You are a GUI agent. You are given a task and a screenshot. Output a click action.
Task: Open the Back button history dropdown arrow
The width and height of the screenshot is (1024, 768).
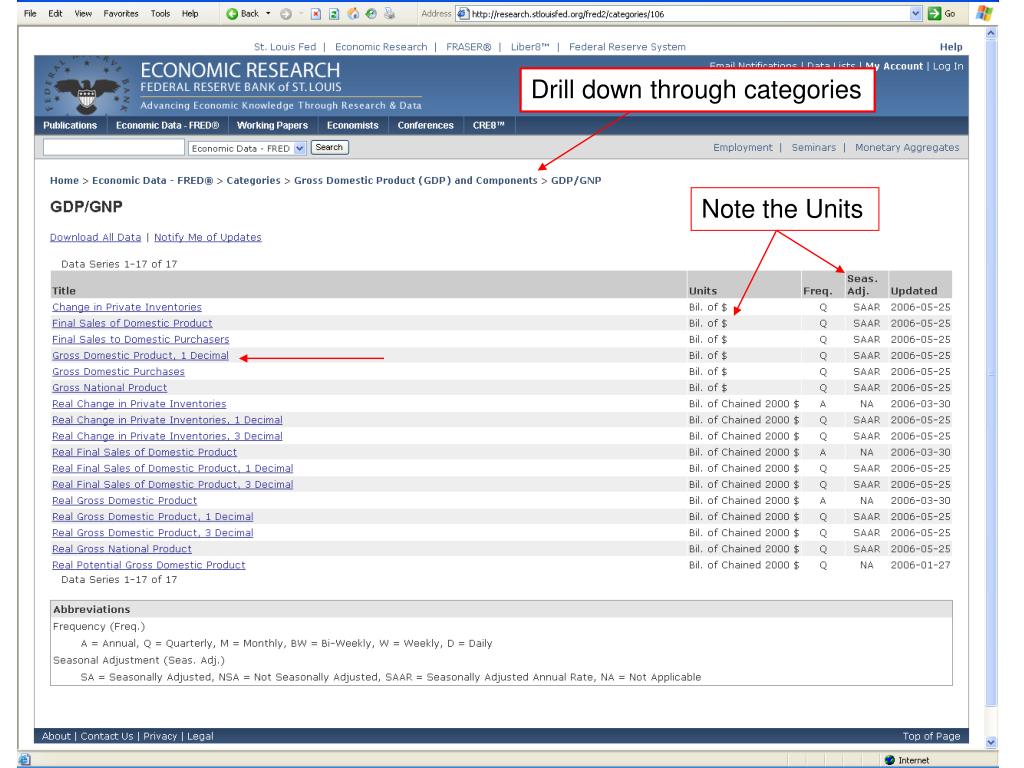pos(268,14)
